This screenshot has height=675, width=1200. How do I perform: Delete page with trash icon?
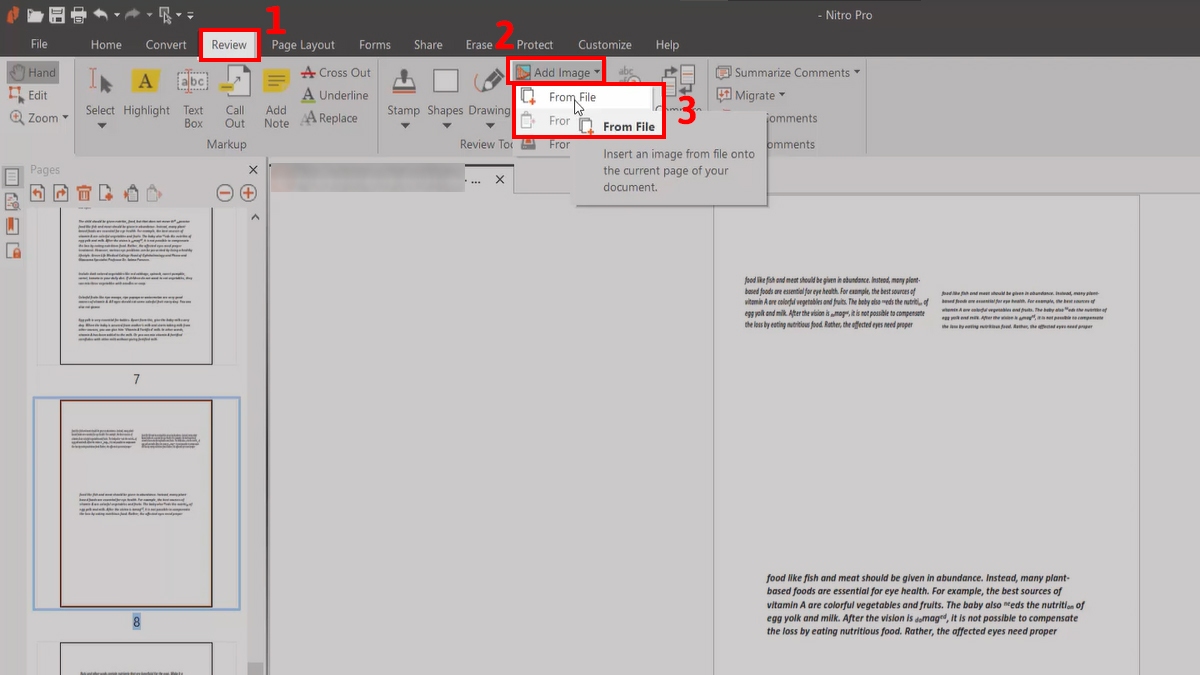84,193
